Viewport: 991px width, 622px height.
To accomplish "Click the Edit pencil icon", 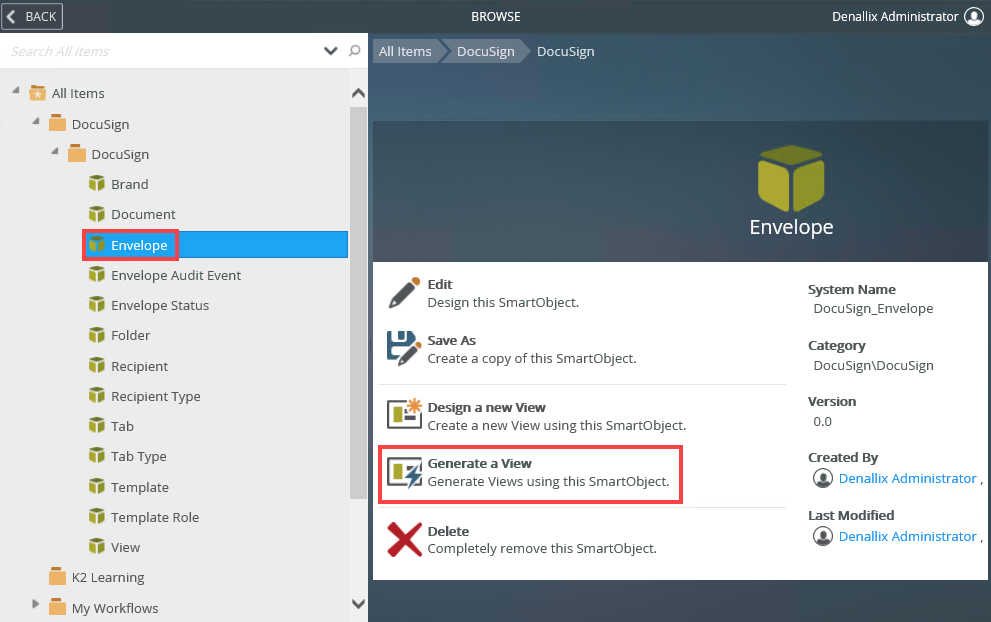I will (x=404, y=293).
